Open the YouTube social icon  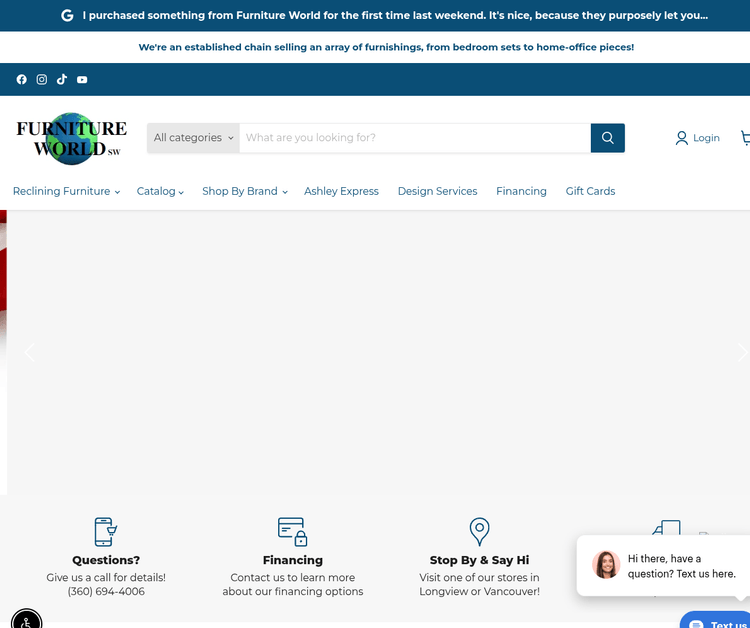[x=82, y=79]
